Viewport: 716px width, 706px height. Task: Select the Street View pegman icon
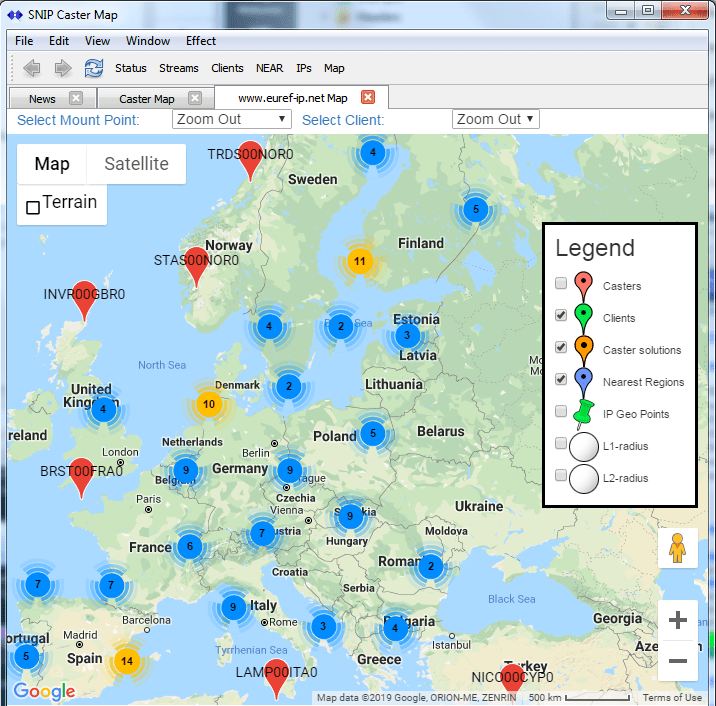[x=678, y=548]
